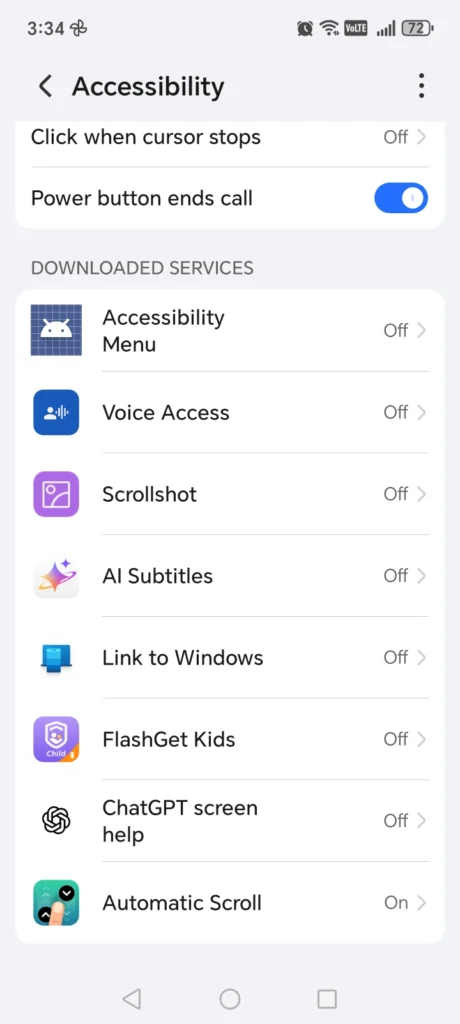
Task: Open the three-dot overflow menu
Action: pos(421,86)
